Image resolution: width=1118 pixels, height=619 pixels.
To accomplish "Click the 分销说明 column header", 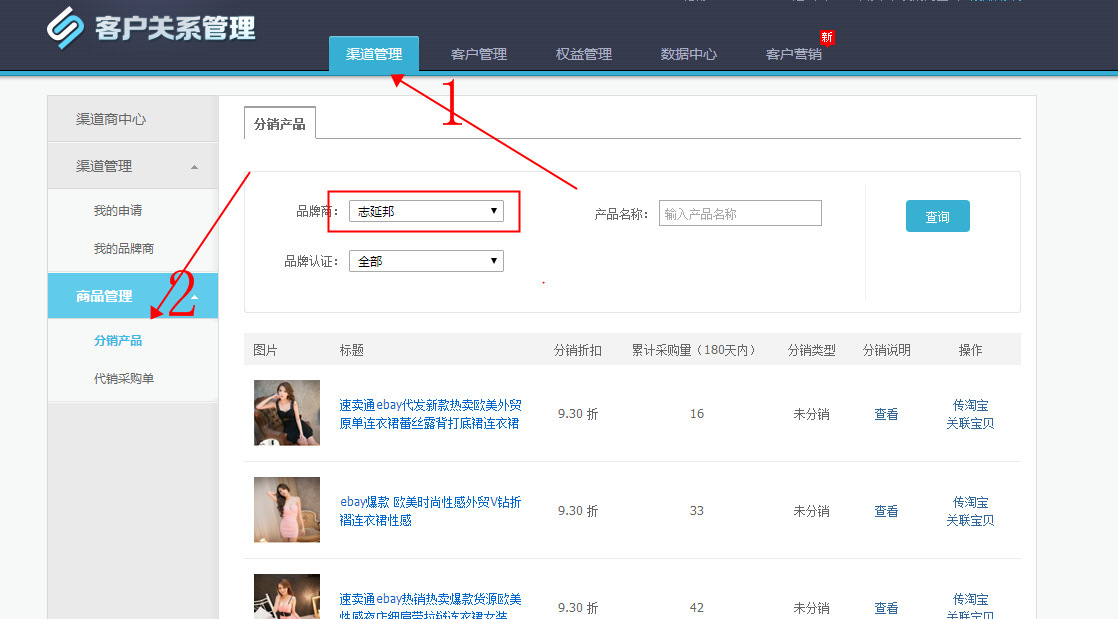I will point(886,350).
